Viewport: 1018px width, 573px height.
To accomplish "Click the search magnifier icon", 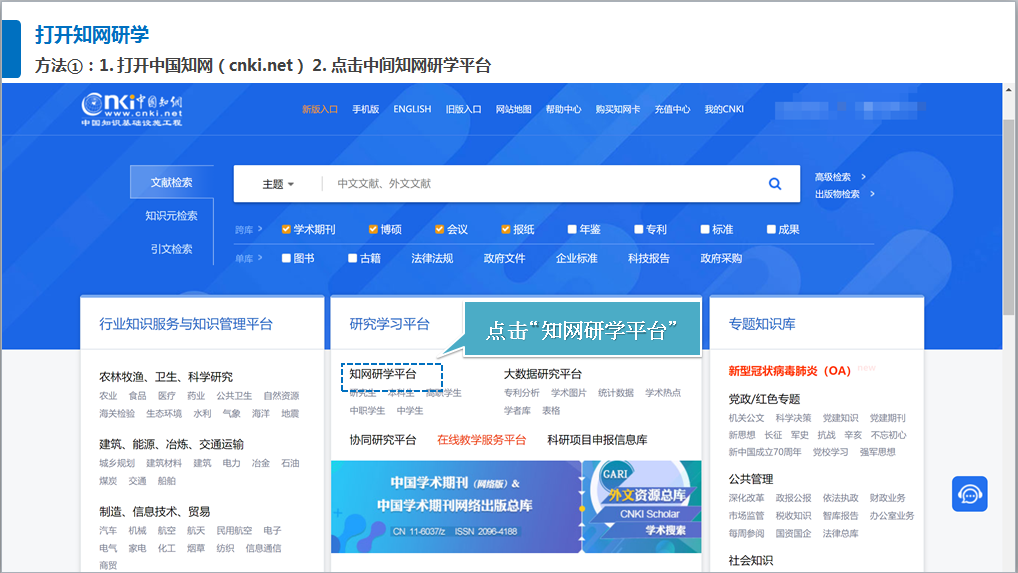I will [775, 184].
